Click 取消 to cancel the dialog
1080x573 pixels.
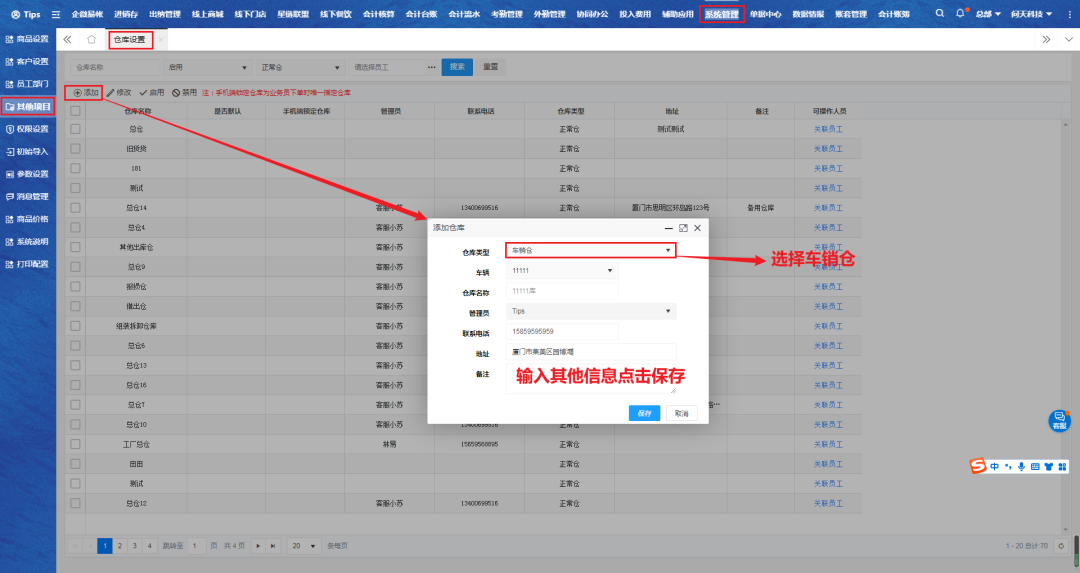point(680,413)
